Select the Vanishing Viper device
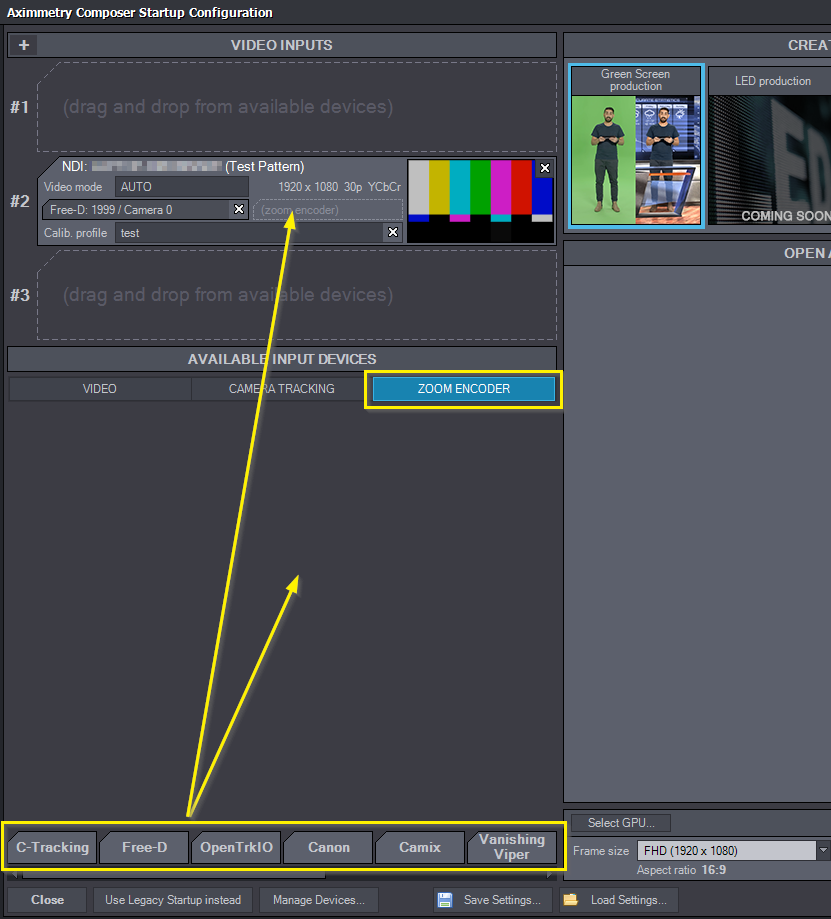This screenshot has width=831, height=919. [512, 847]
